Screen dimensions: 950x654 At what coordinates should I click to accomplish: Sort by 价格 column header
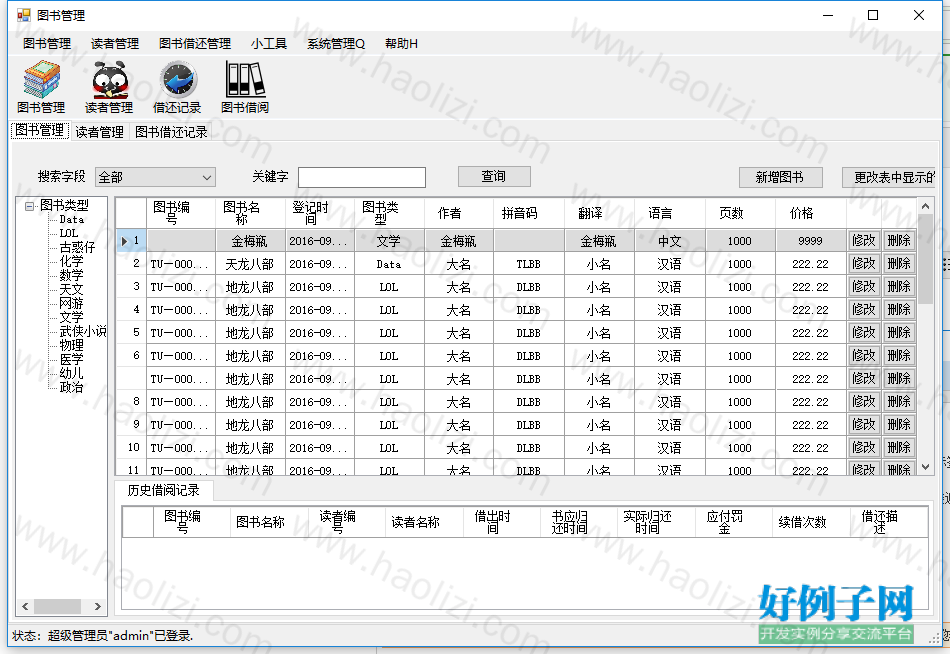(811, 213)
